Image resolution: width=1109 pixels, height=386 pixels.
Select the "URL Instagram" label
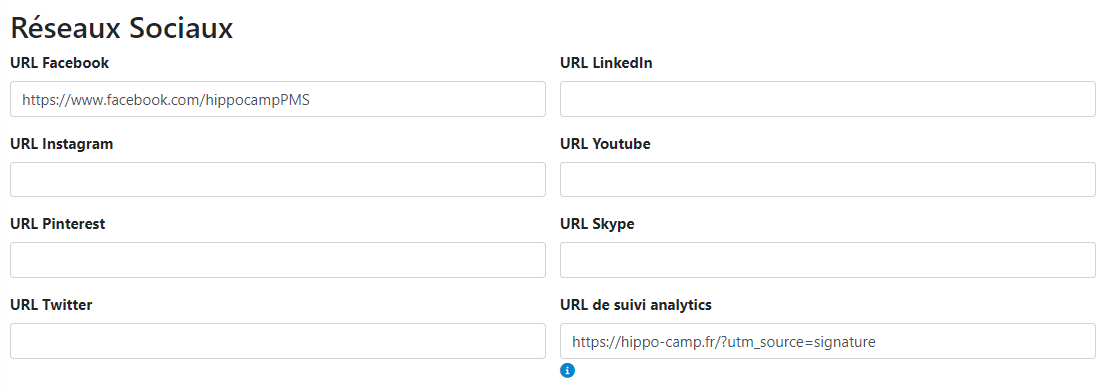click(62, 144)
